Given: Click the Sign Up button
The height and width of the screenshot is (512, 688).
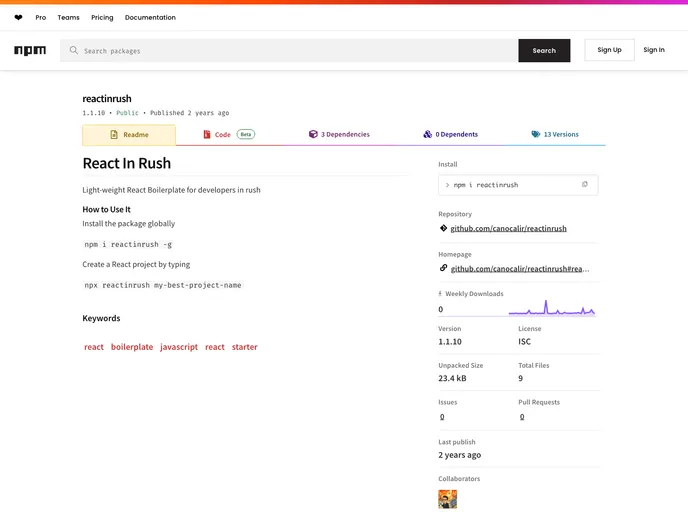Looking at the screenshot, I should 609,50.
